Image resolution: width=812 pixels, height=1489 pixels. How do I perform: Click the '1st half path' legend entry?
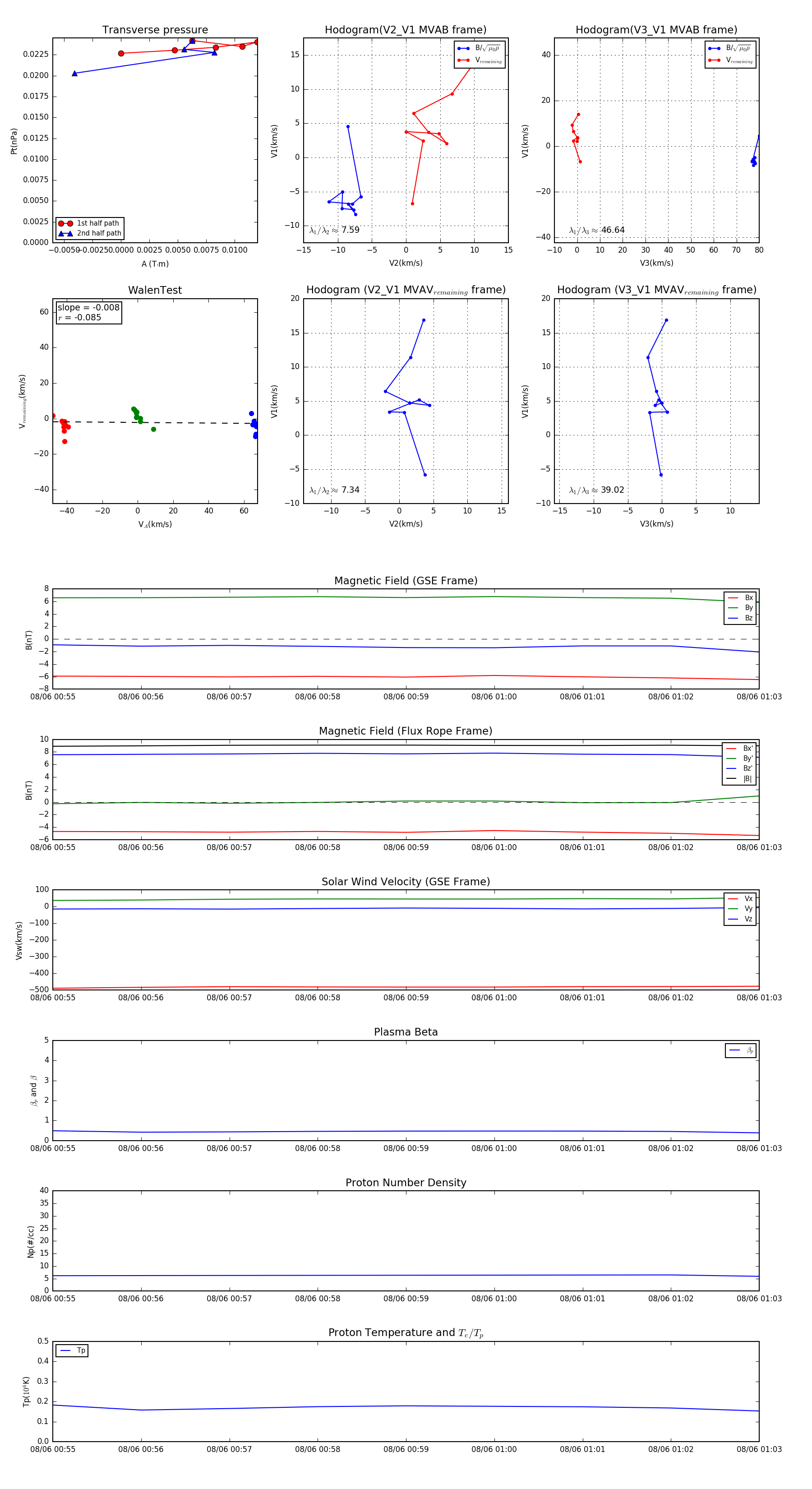[x=90, y=223]
